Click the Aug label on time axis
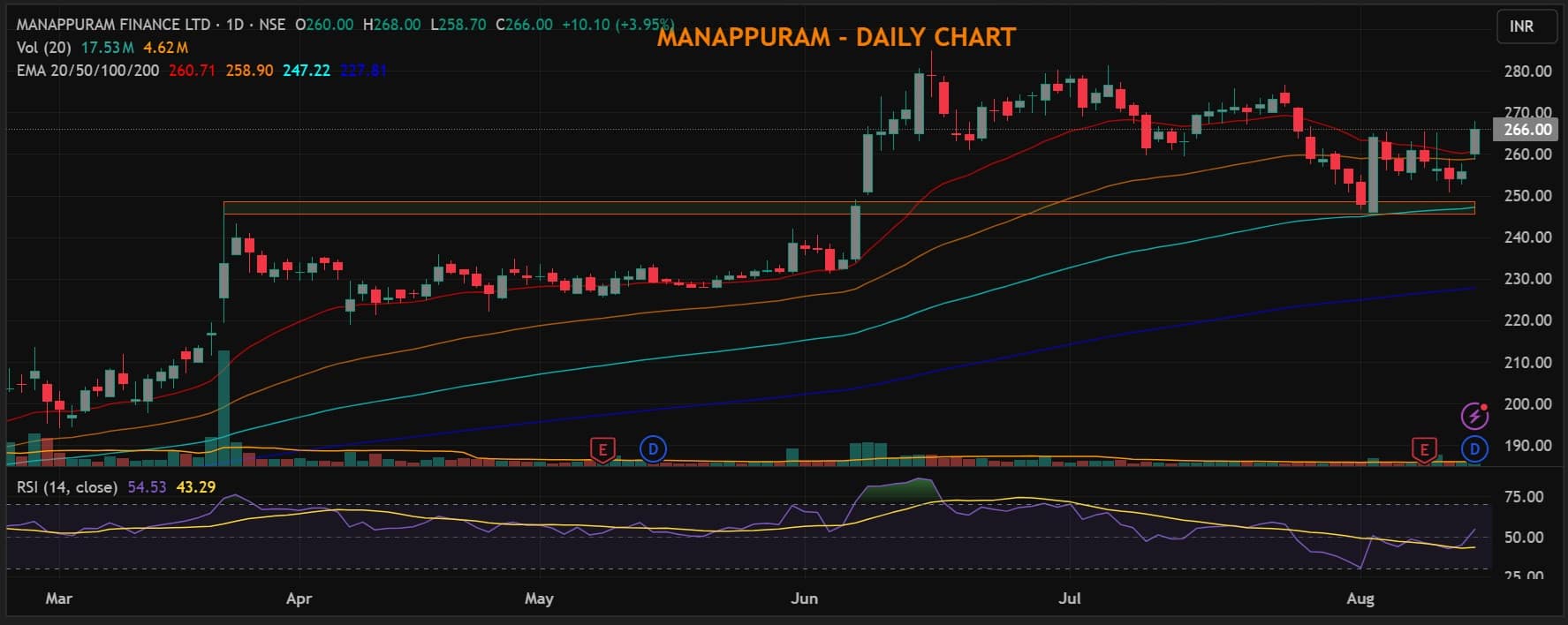This screenshot has height=625, width=1568. coord(1360,599)
